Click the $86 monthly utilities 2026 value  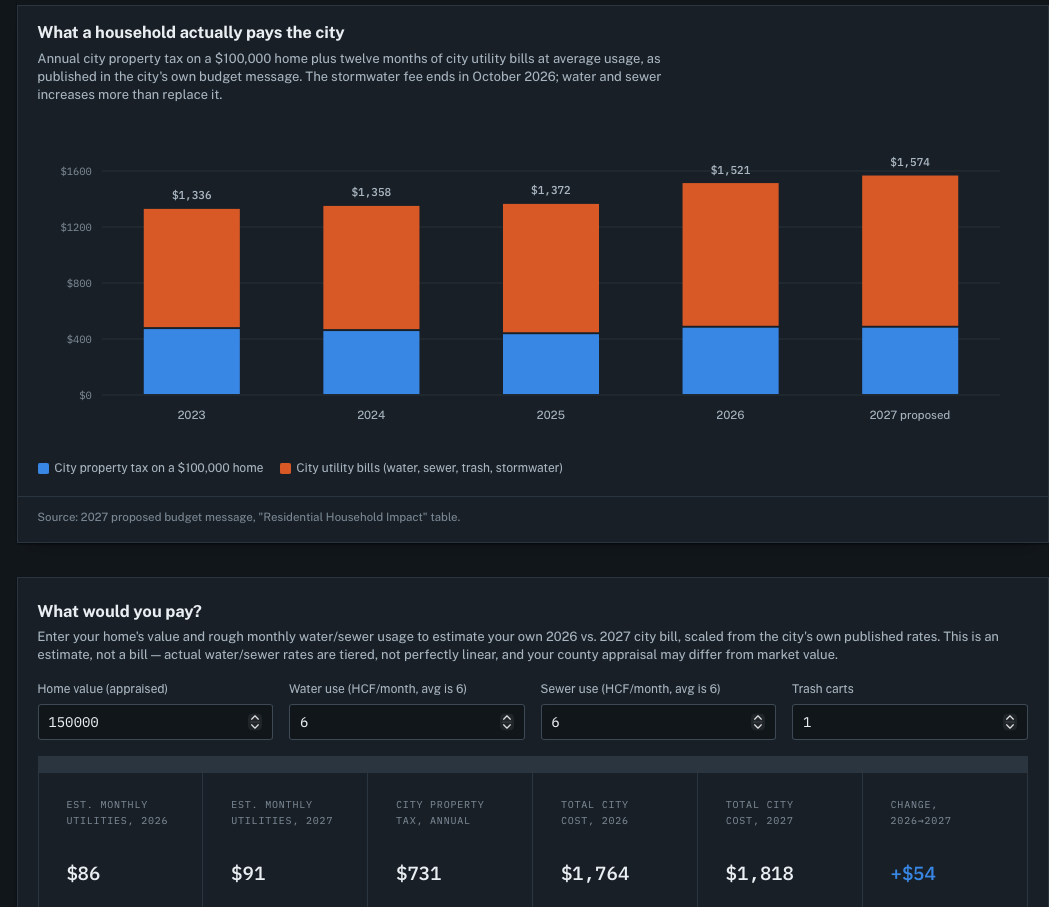point(83,874)
